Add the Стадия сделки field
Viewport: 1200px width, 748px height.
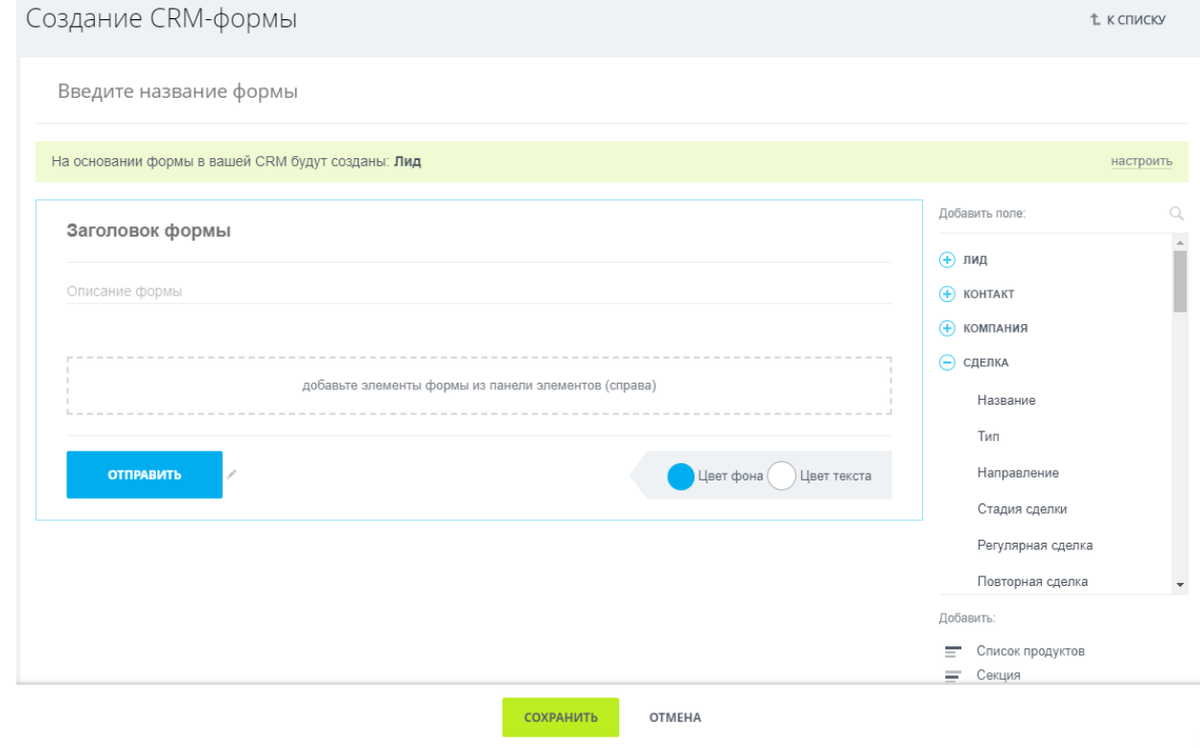coord(1022,509)
